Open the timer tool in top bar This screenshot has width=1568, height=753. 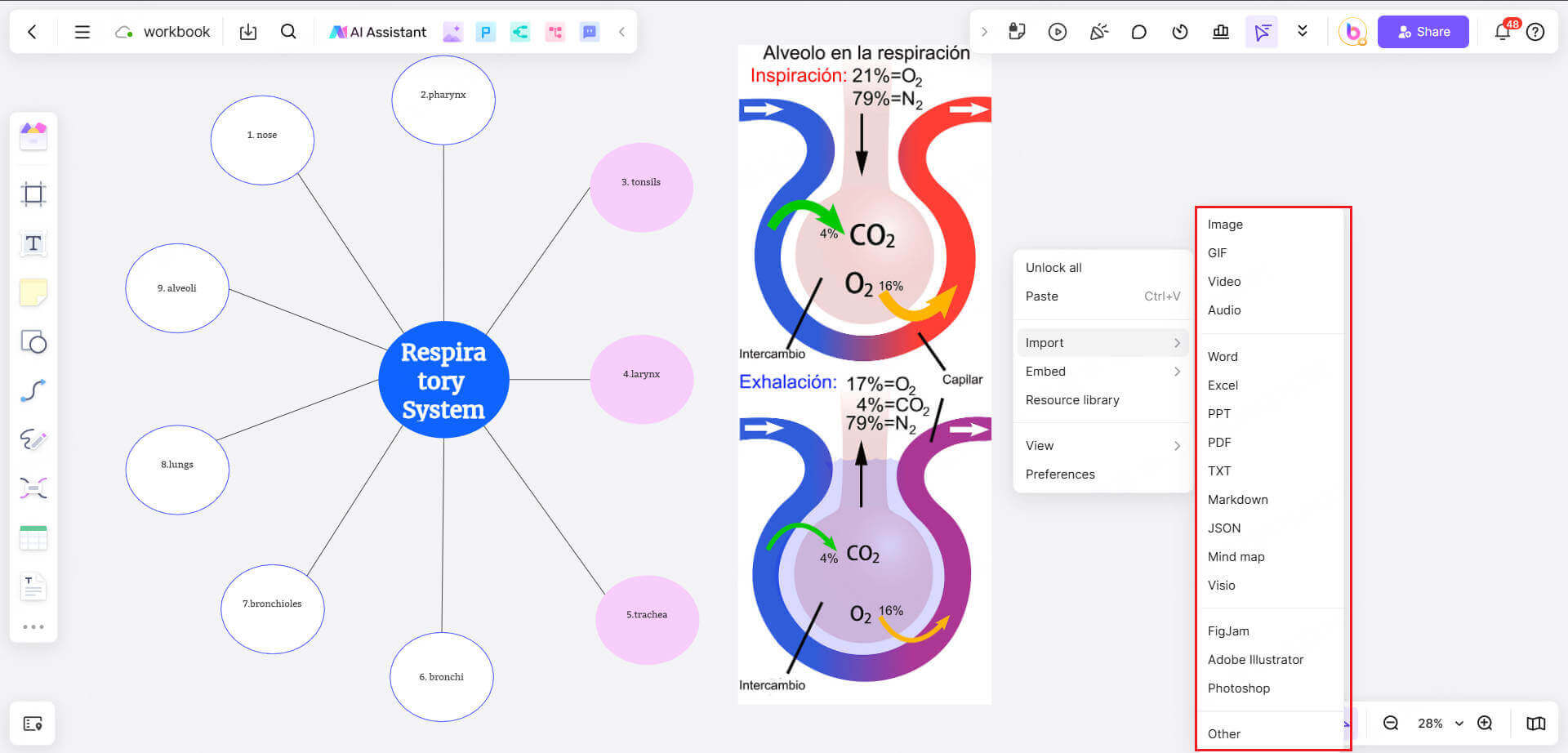1180,32
